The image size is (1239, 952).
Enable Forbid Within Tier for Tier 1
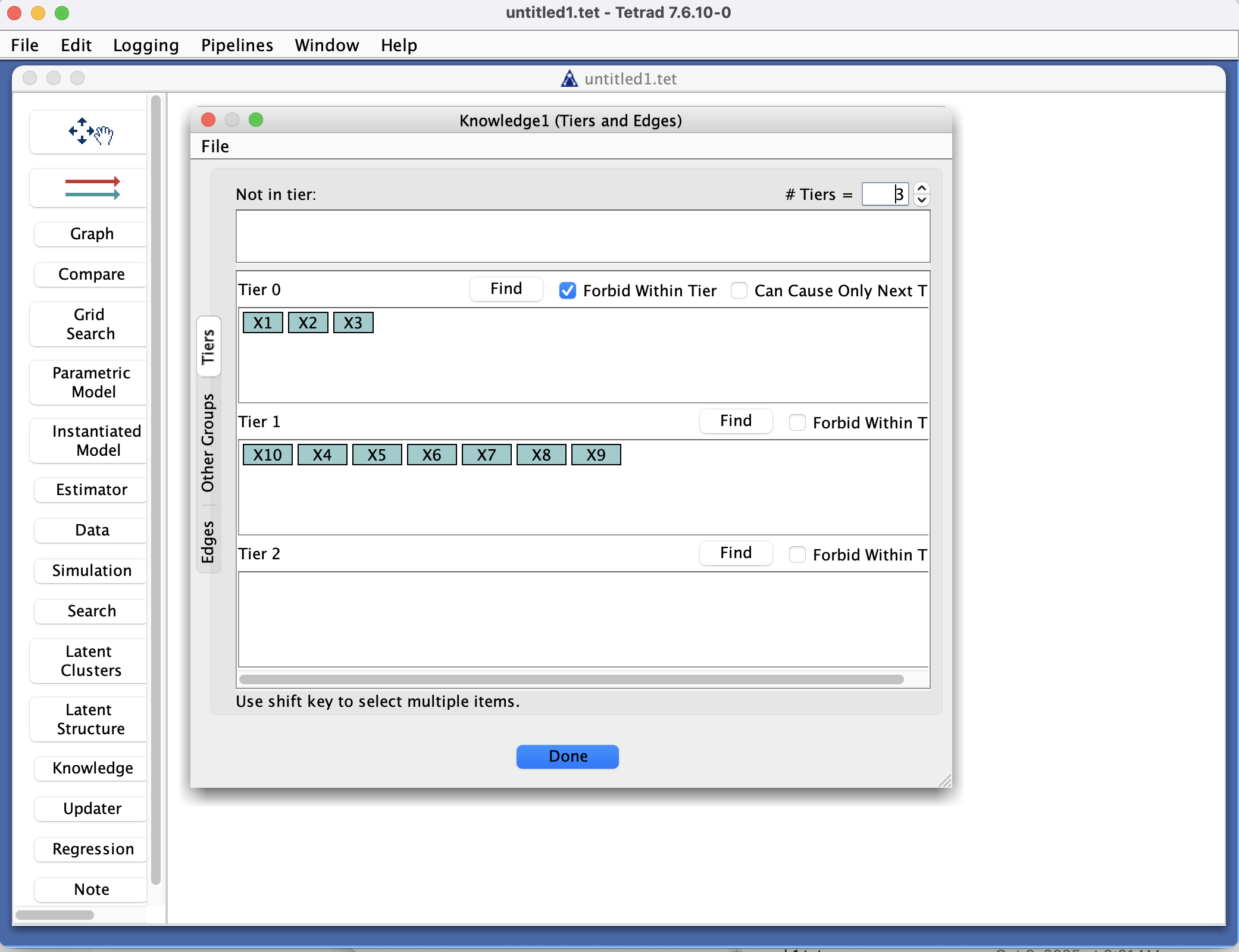pos(797,422)
